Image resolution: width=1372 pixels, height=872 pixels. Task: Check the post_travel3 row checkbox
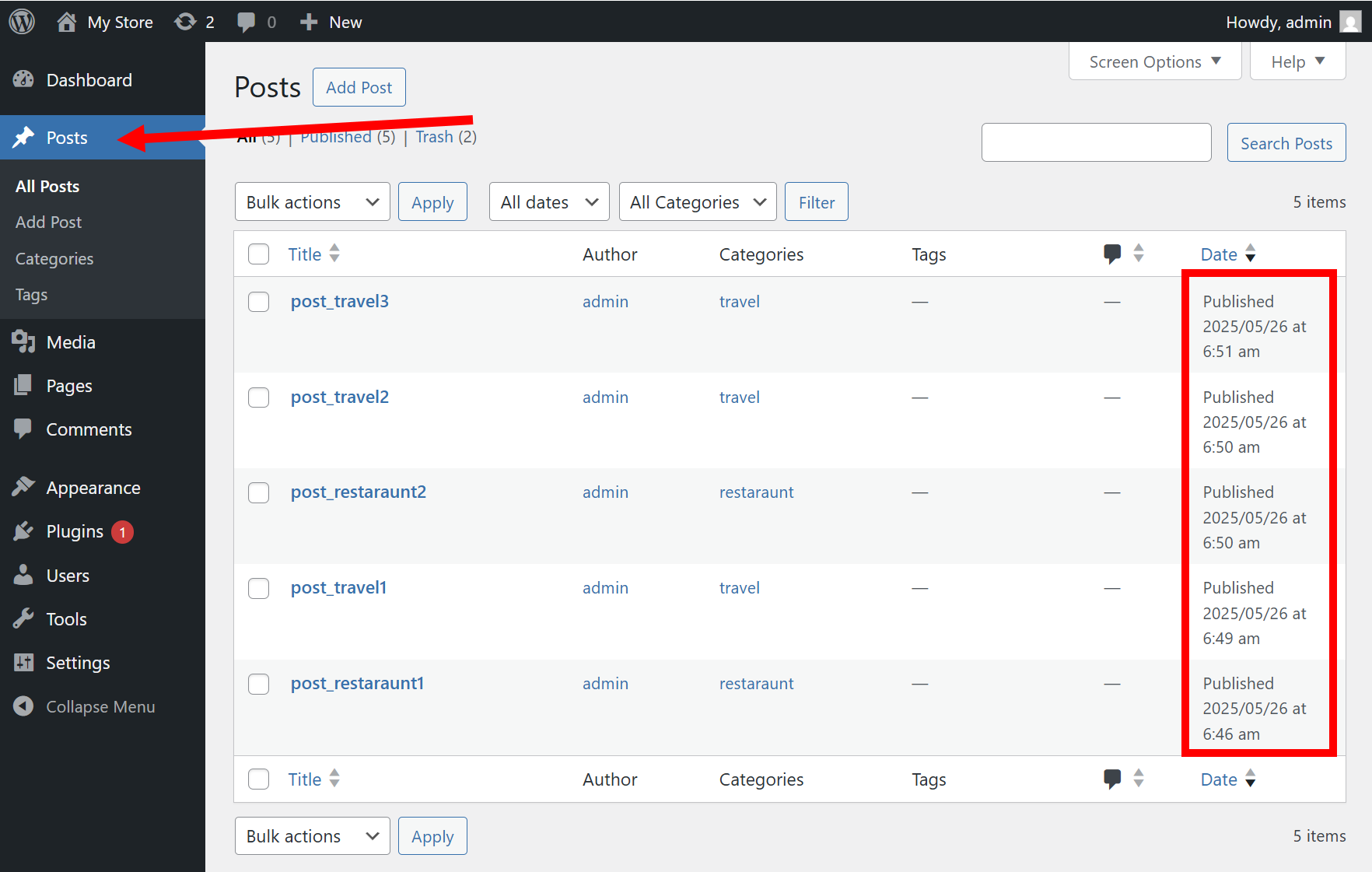tap(258, 302)
